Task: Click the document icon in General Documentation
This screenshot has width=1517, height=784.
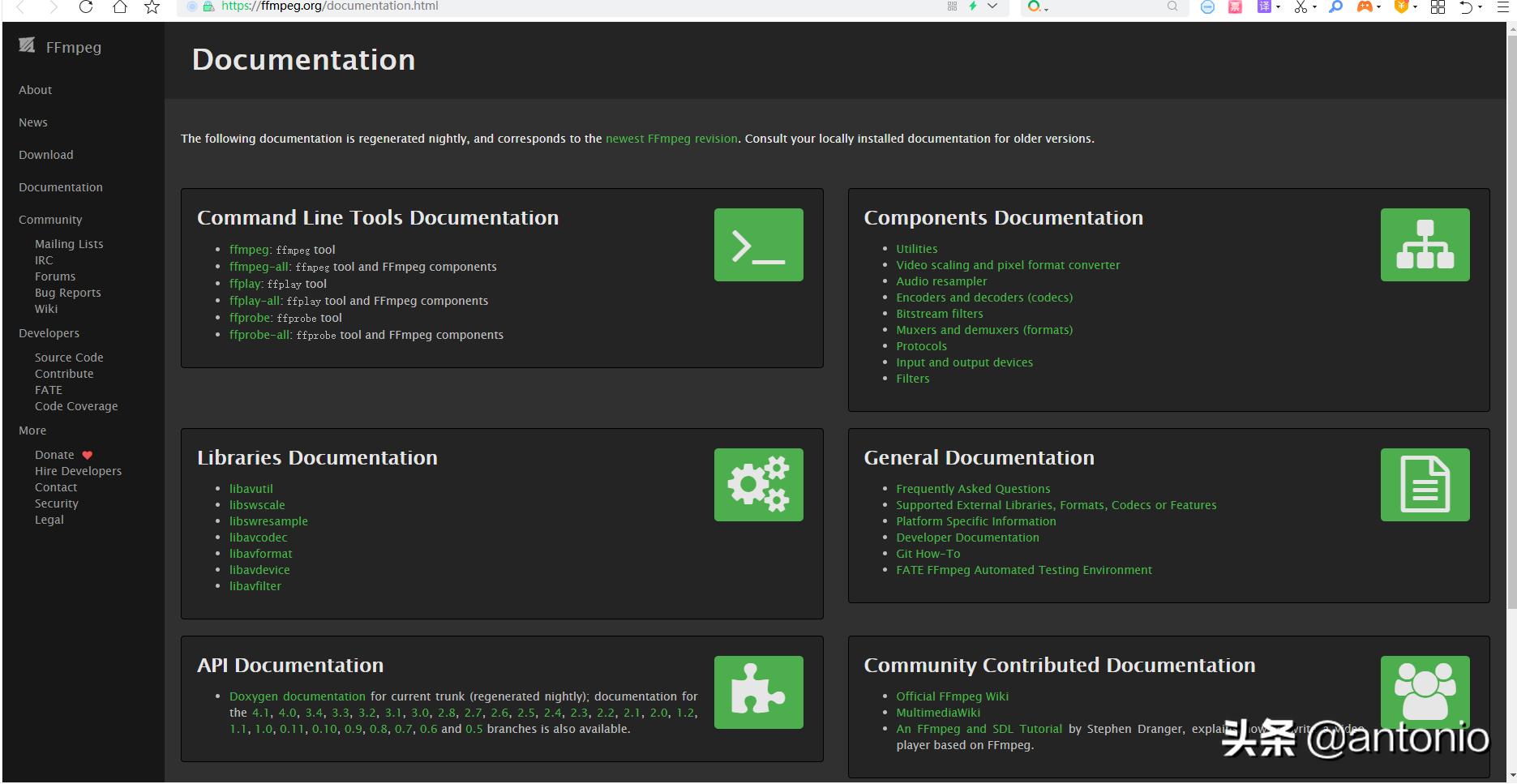Action: click(1425, 485)
